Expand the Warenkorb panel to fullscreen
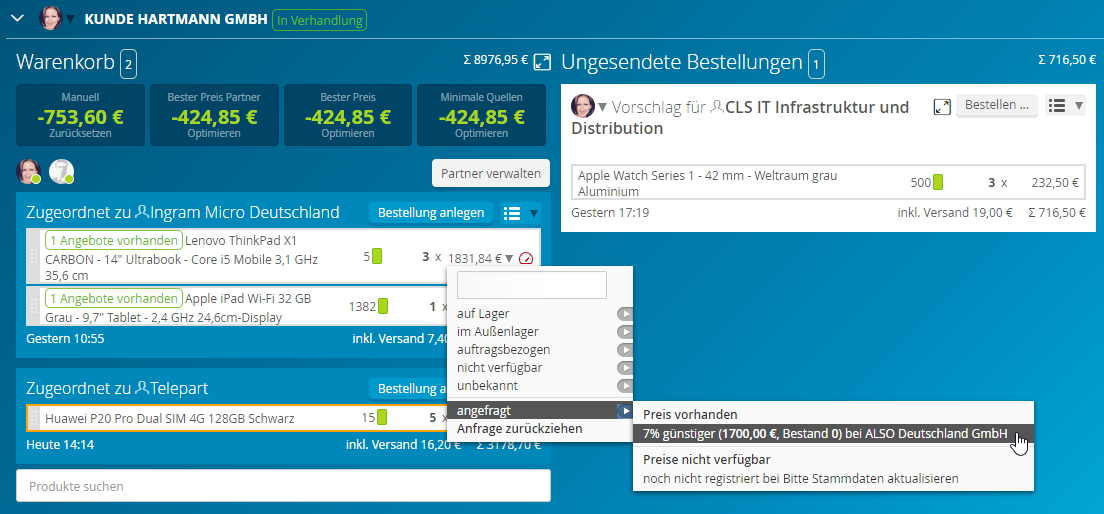The width and height of the screenshot is (1104, 514). [542, 62]
